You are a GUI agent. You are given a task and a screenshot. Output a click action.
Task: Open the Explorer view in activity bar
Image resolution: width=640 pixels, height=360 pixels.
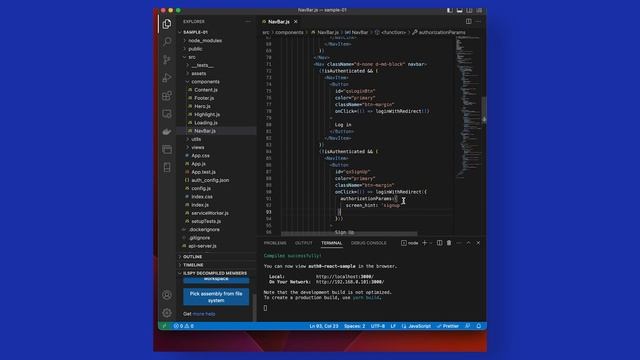(x=167, y=24)
